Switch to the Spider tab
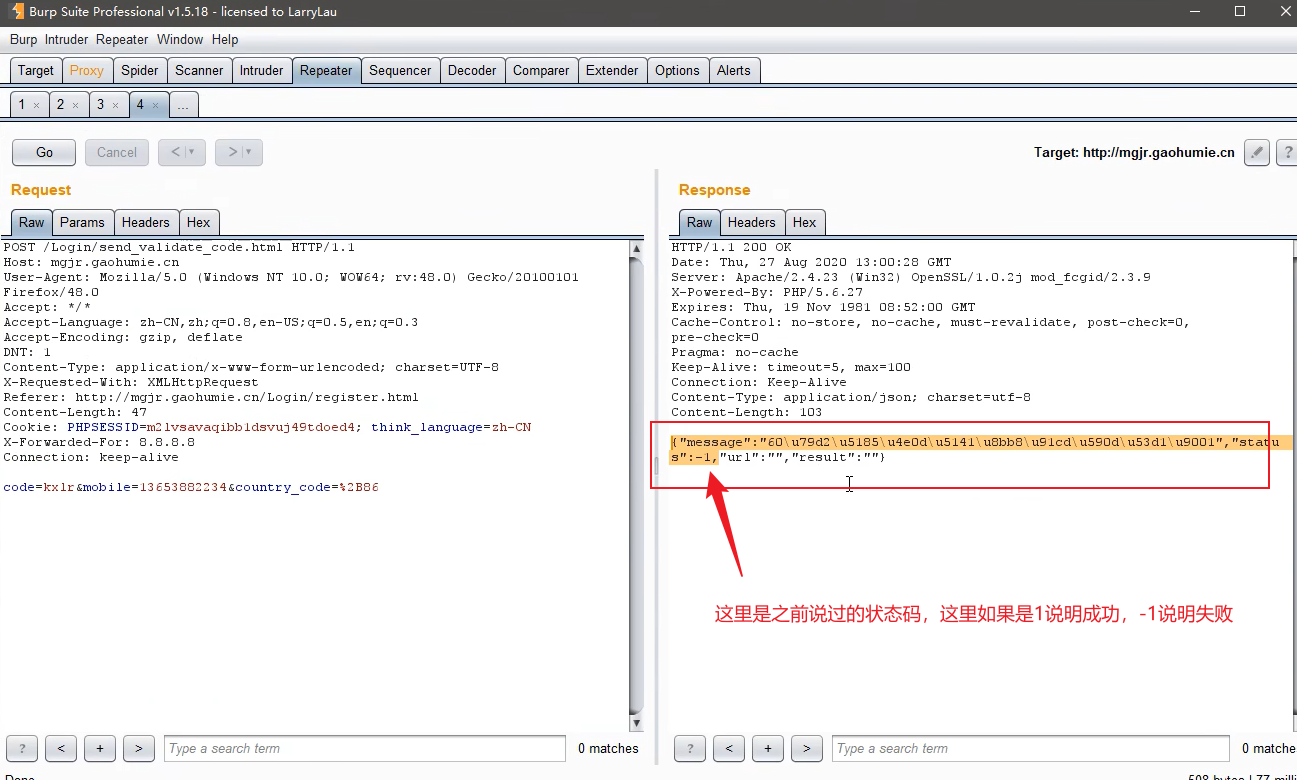Image resolution: width=1297 pixels, height=780 pixels. point(140,70)
